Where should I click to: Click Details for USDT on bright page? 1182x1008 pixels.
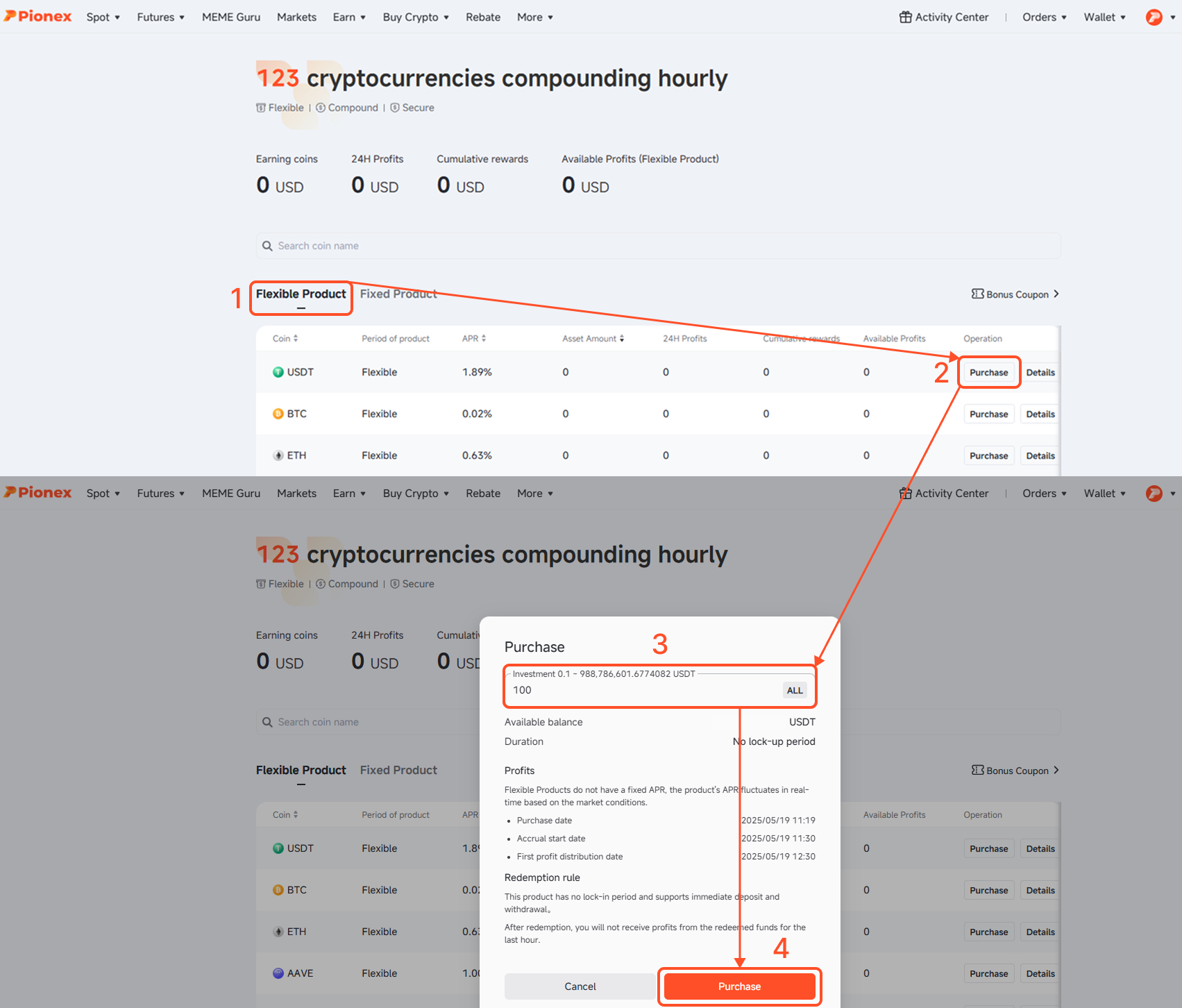[1040, 373]
